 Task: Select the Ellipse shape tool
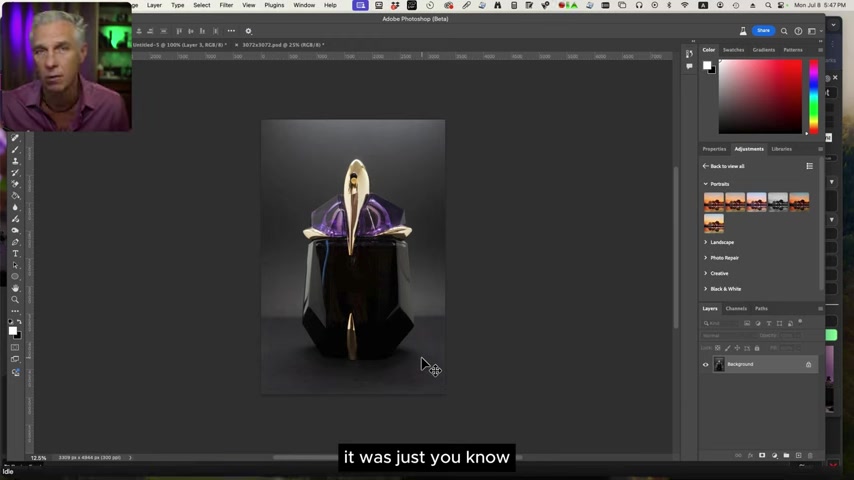click(x=15, y=277)
